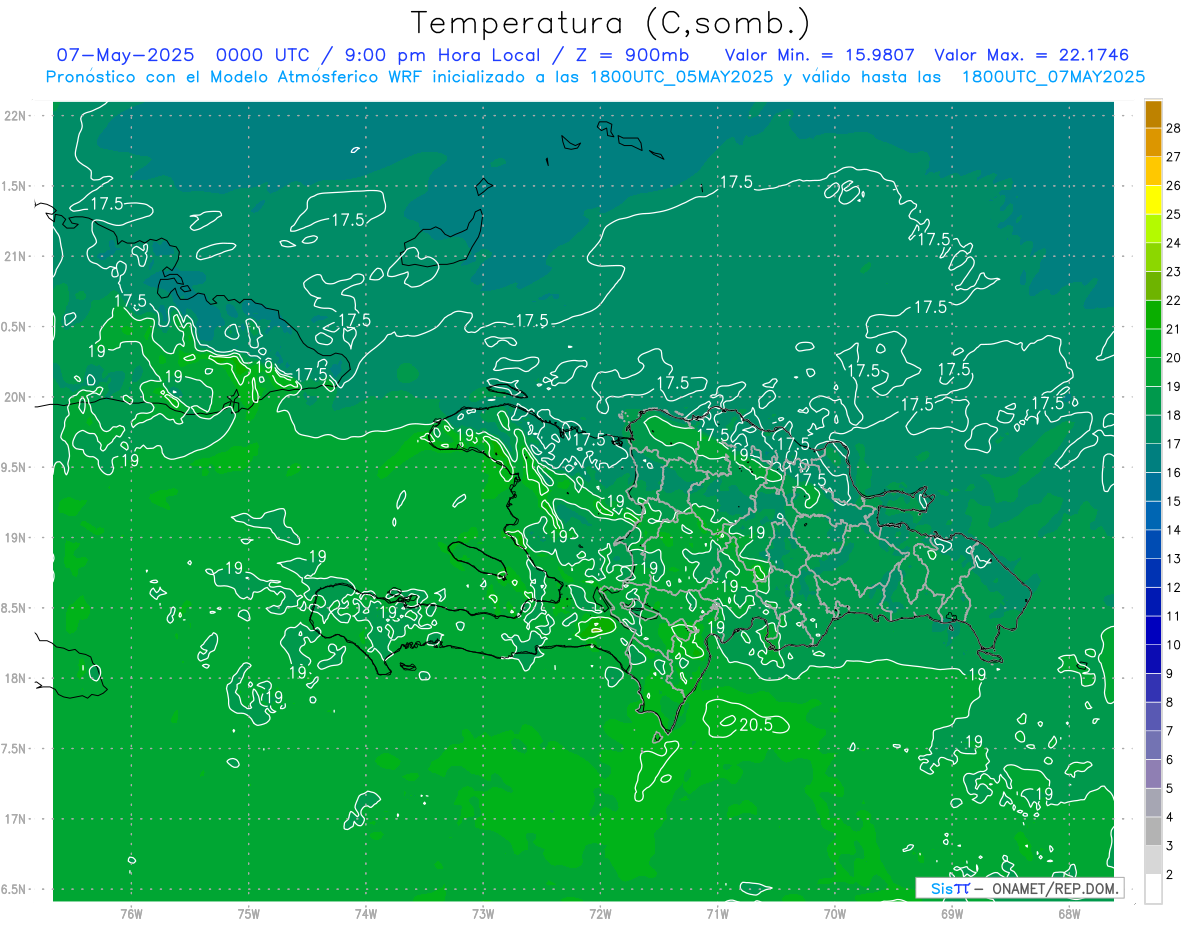Click the '12' value on the color scale
This screenshot has height=927, width=1200.
click(x=1173, y=587)
